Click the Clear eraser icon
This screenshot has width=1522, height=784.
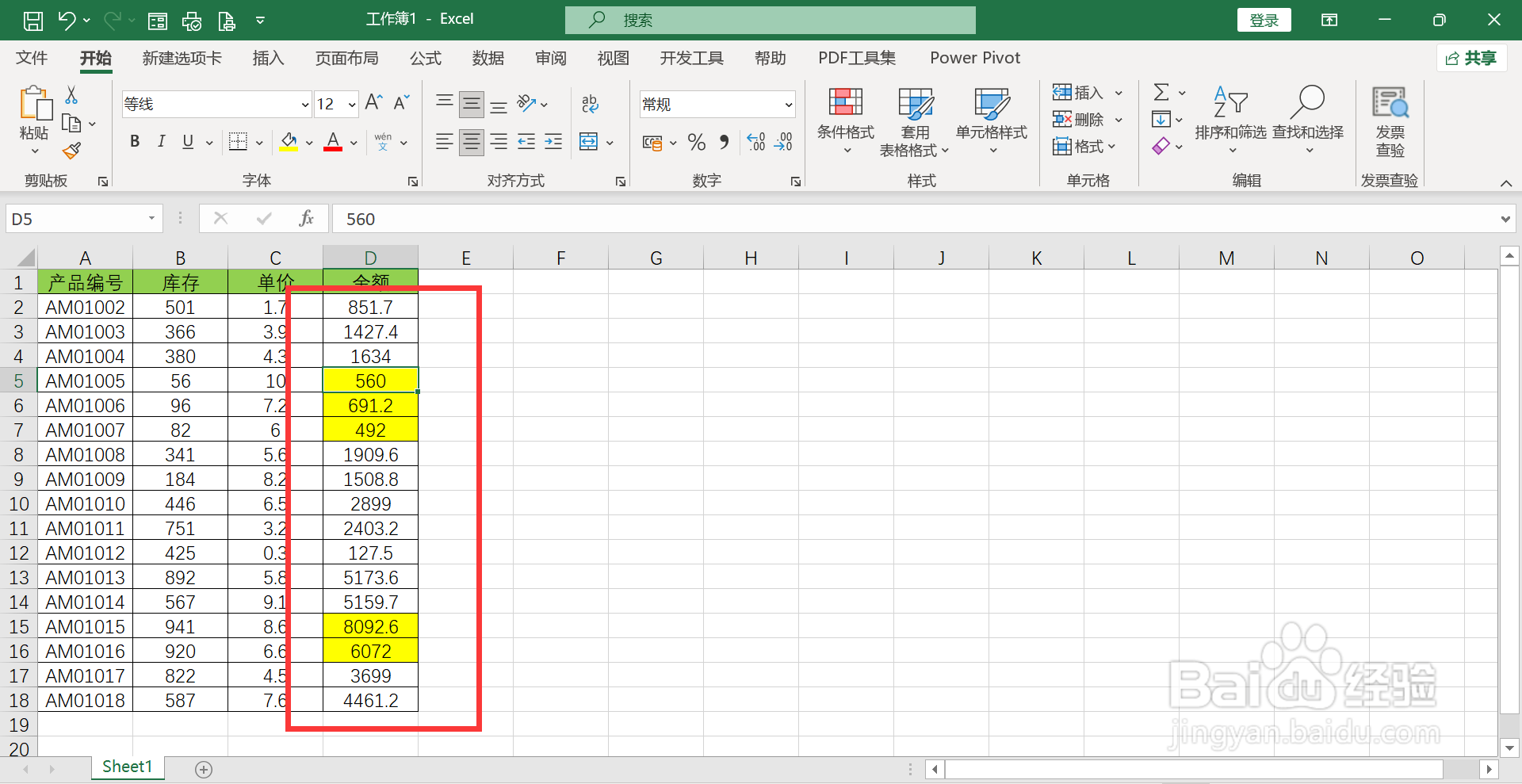click(x=1161, y=147)
